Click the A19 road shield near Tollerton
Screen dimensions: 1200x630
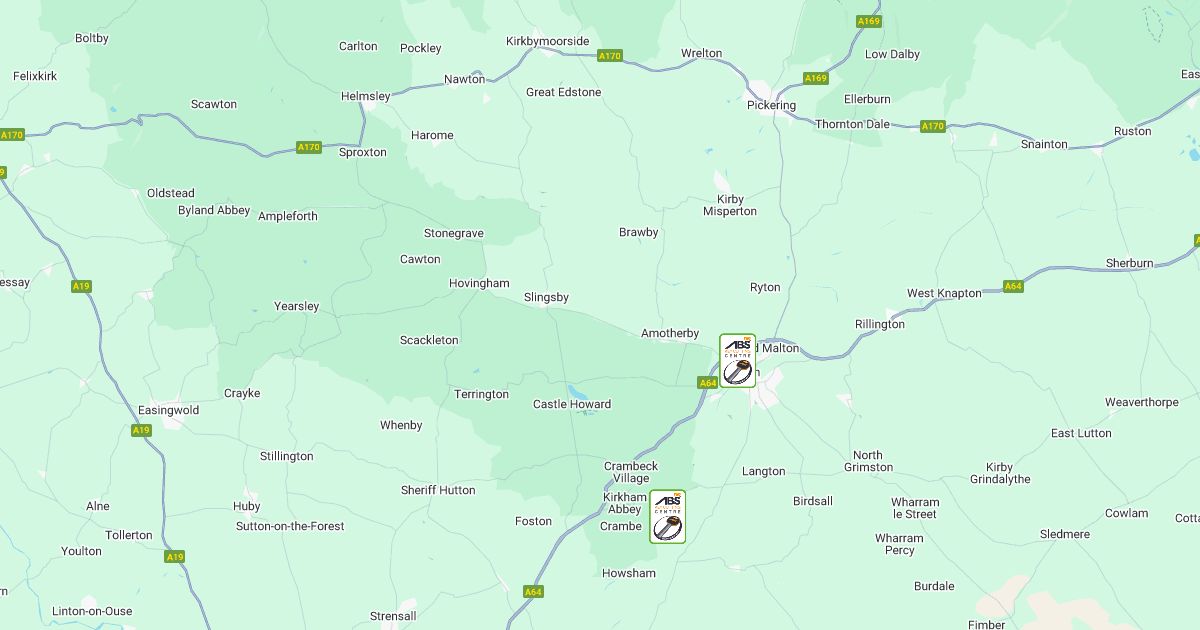point(175,557)
